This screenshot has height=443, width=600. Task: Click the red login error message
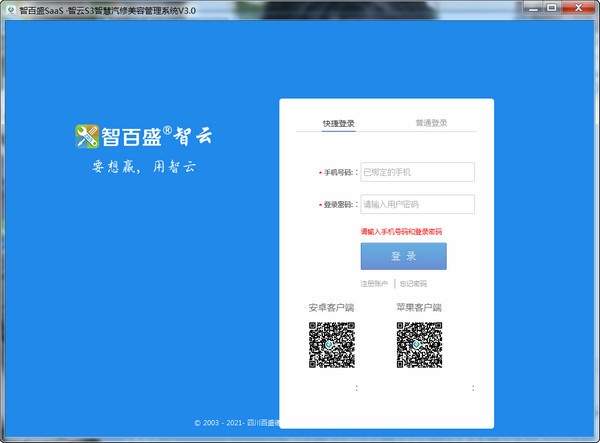coord(401,232)
